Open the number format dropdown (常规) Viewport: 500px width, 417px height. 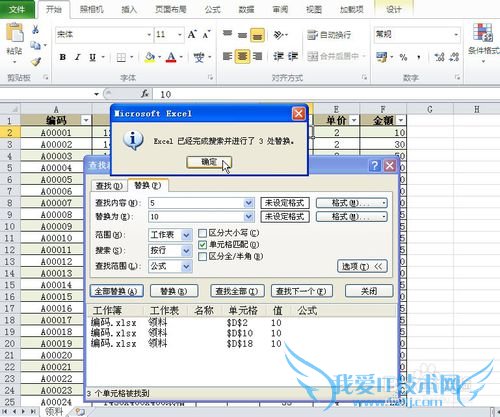click(x=456, y=34)
